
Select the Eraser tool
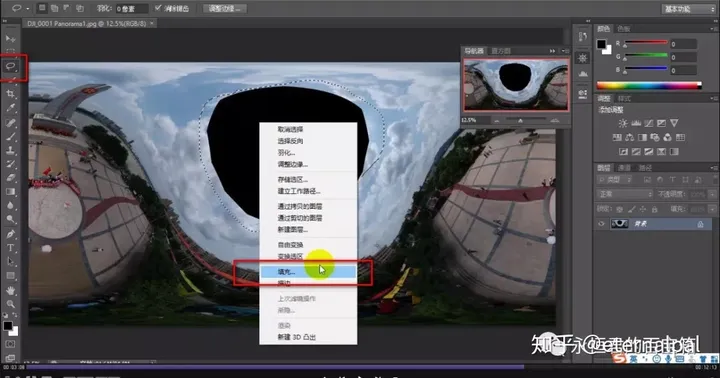pyautogui.click(x=10, y=178)
